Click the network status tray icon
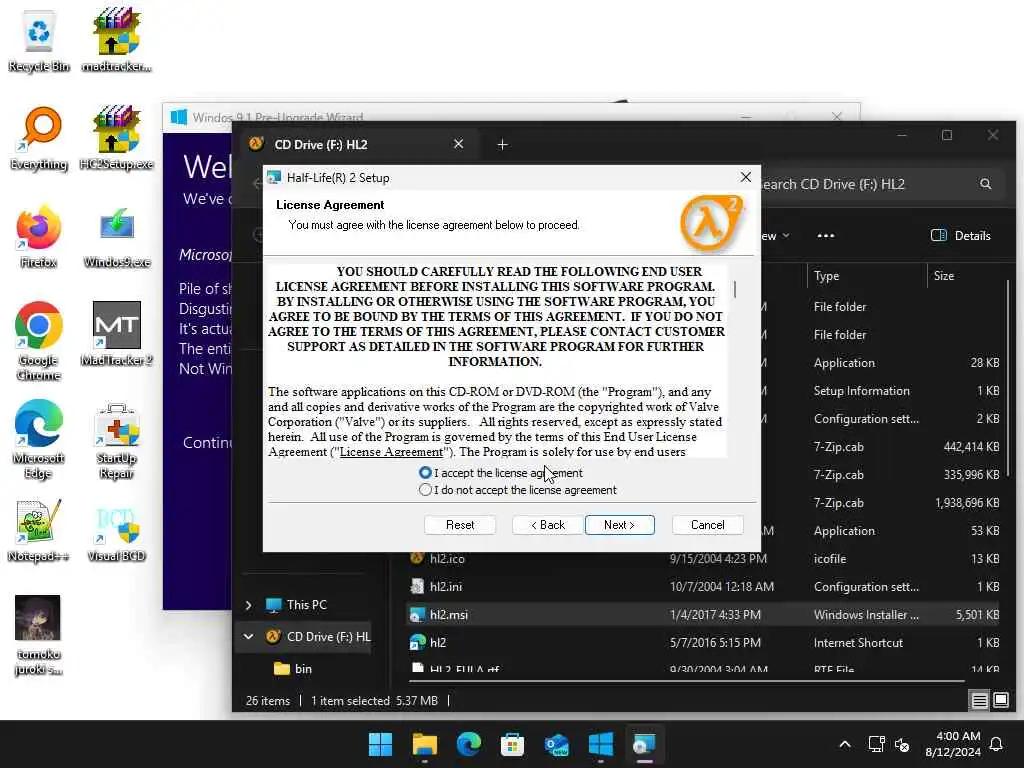This screenshot has height=768, width=1024. click(x=876, y=744)
